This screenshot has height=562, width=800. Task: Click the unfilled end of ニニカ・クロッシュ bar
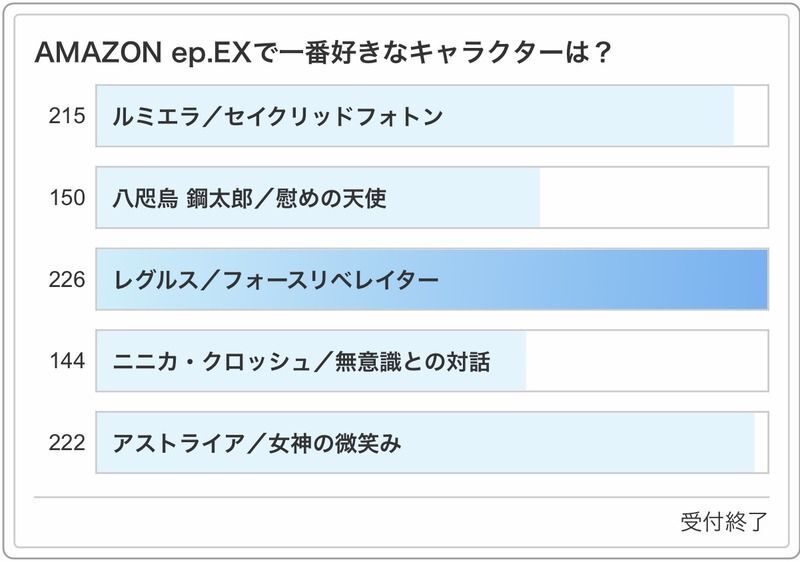[x=645, y=362]
